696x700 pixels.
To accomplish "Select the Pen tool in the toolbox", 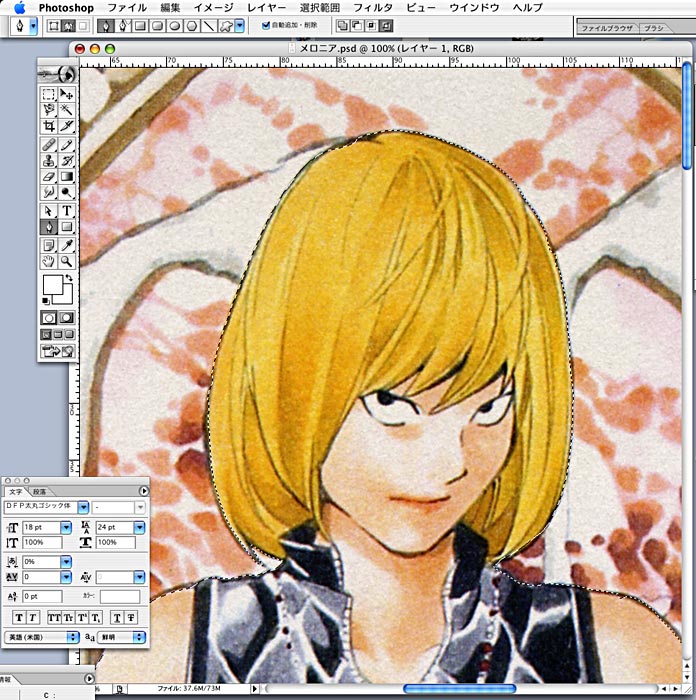I will click(49, 227).
